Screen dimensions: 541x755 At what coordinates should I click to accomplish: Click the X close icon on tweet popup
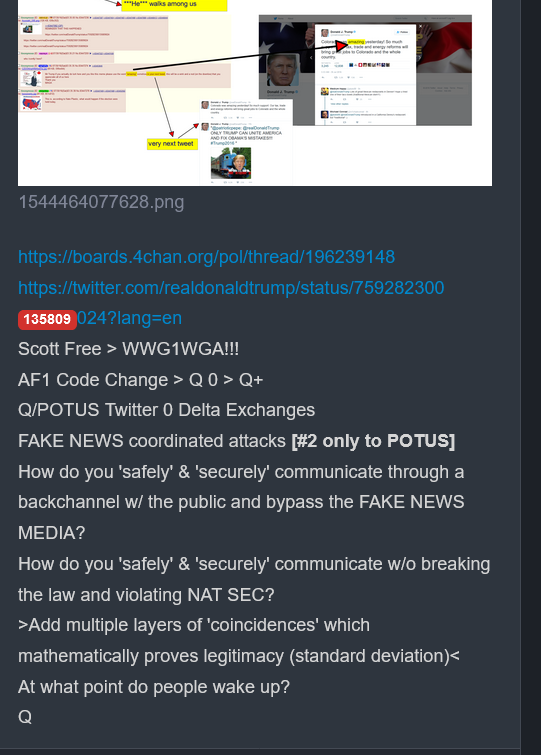[x=420, y=26]
